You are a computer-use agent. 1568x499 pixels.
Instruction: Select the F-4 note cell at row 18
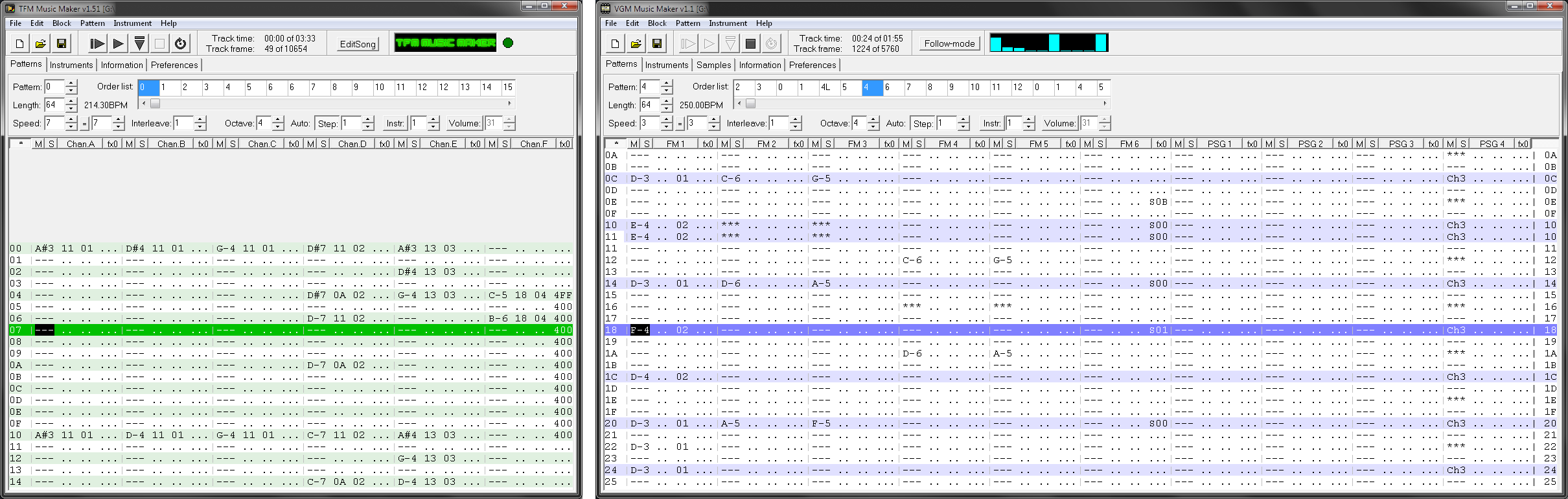(640, 330)
